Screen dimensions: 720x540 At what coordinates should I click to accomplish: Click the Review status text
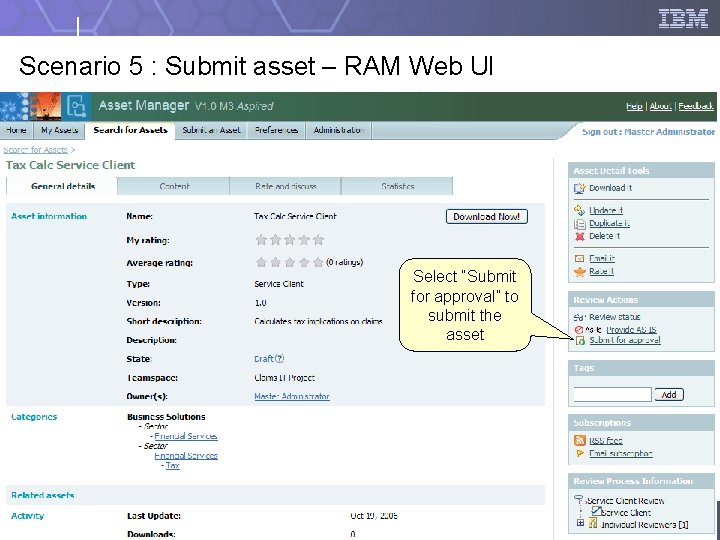pos(614,317)
